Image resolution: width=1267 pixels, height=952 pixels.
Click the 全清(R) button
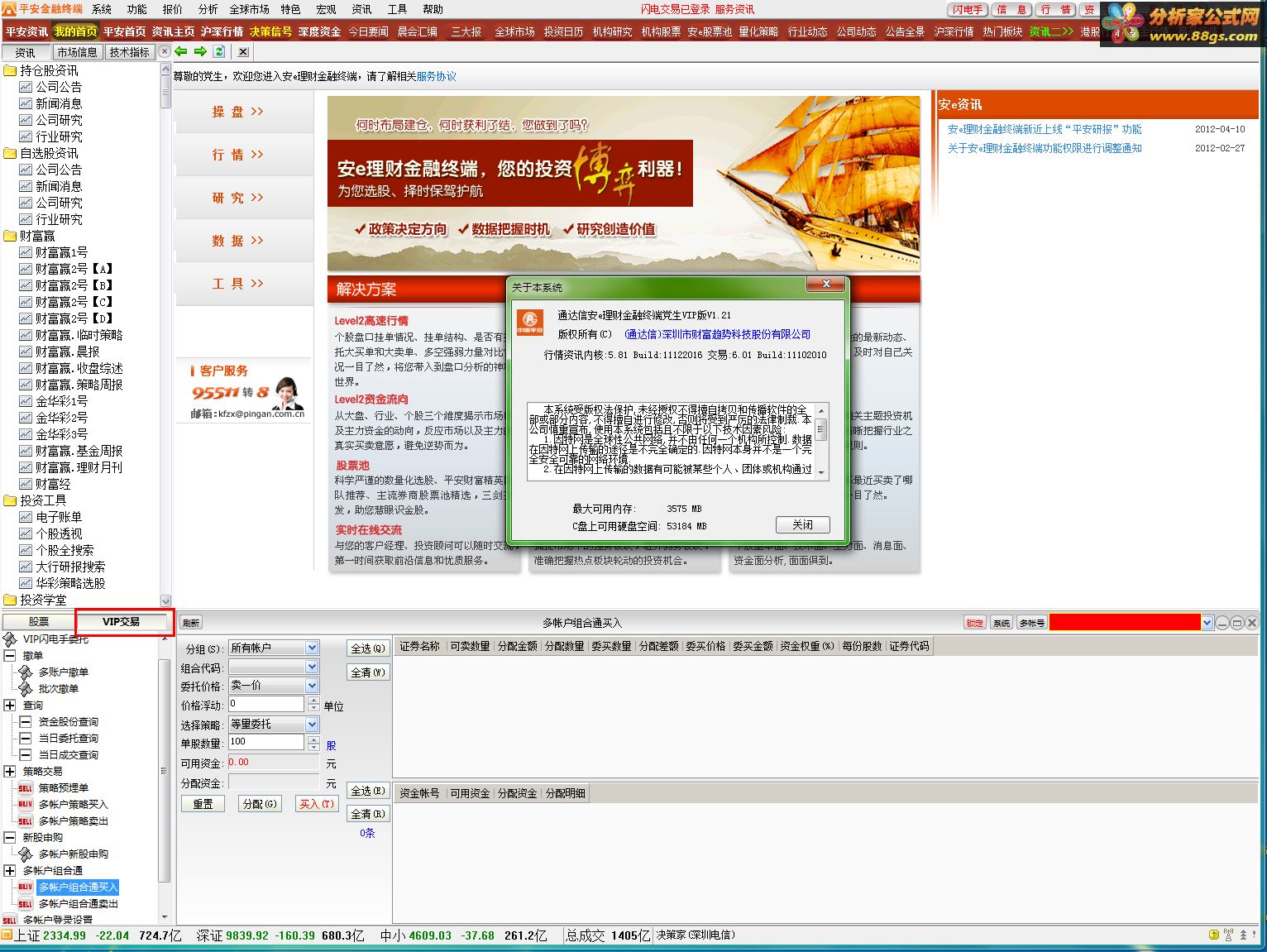(x=368, y=815)
